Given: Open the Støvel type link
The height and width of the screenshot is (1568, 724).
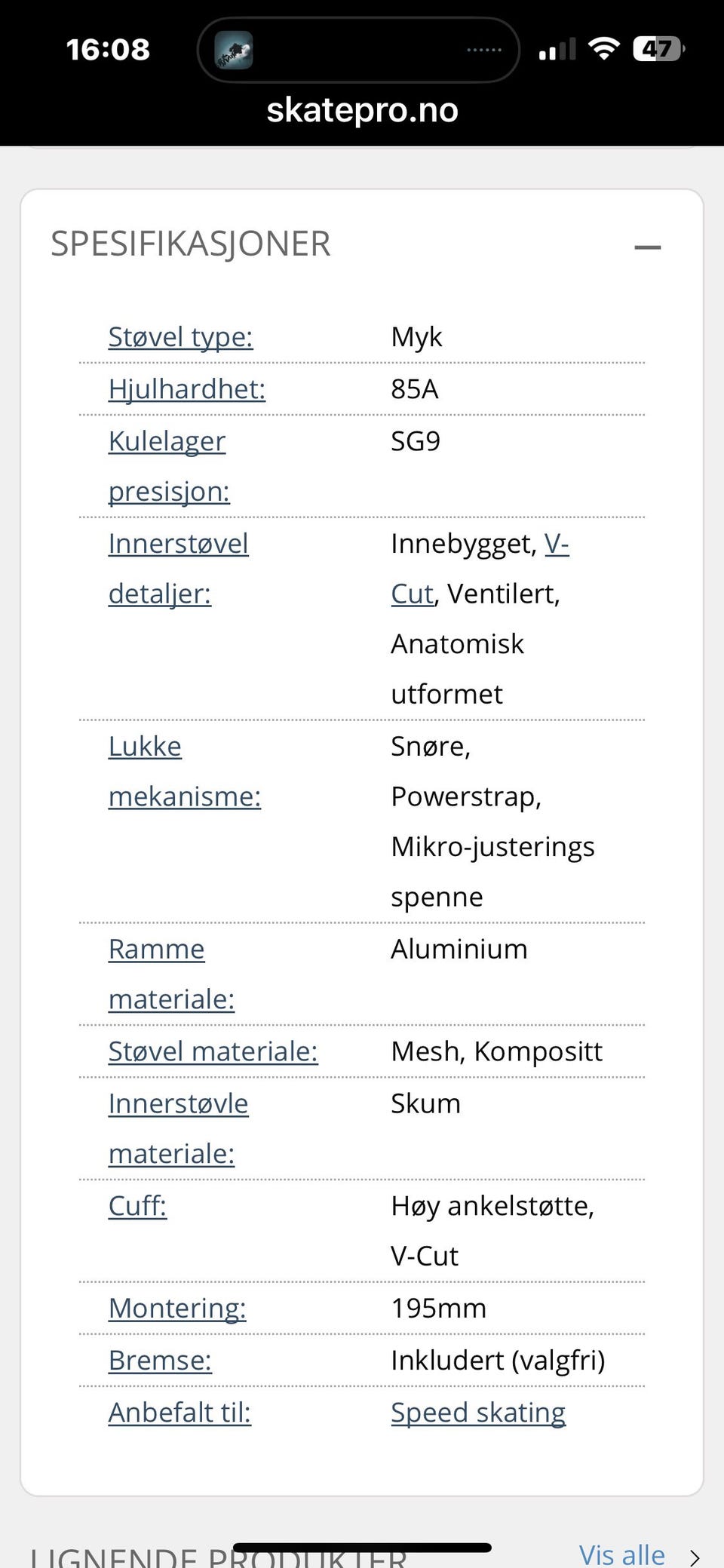Looking at the screenshot, I should click(x=180, y=337).
